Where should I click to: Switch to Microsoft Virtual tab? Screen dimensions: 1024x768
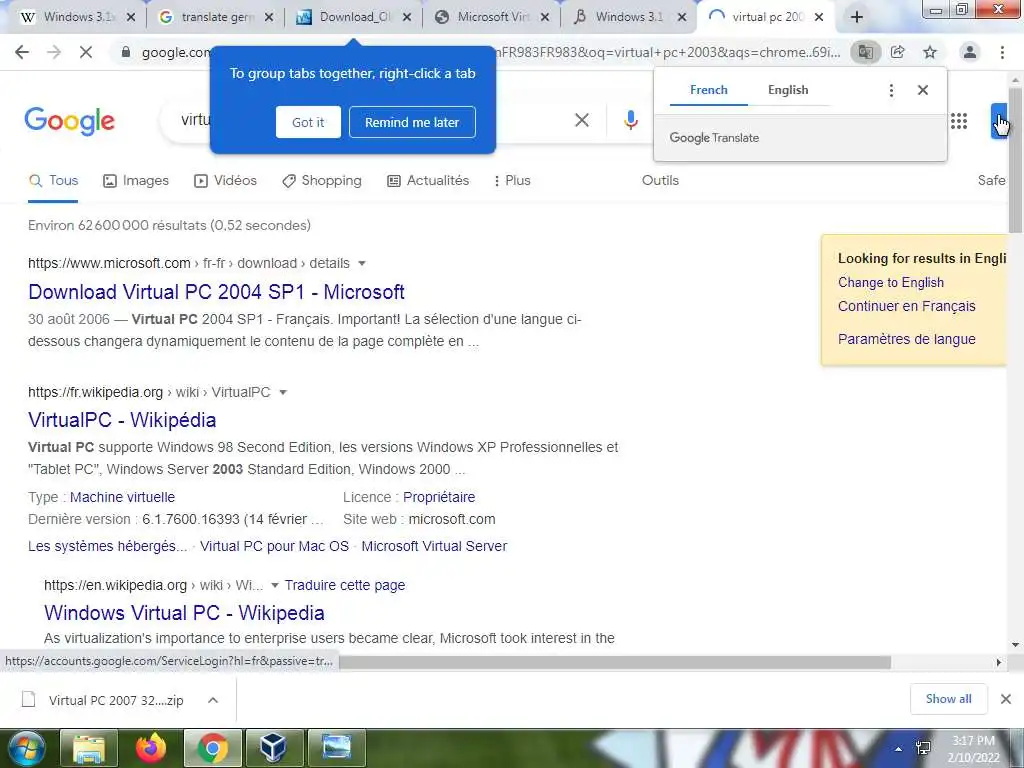[x=493, y=18]
